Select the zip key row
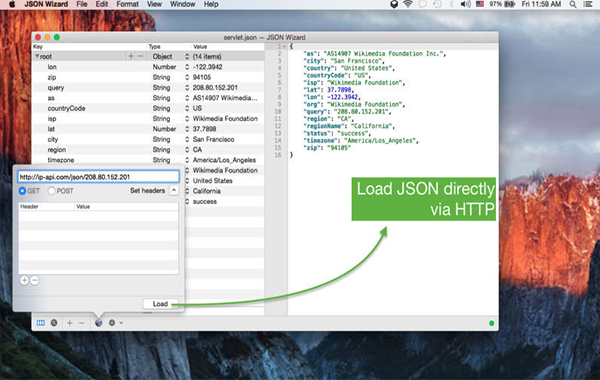 [x=52, y=77]
